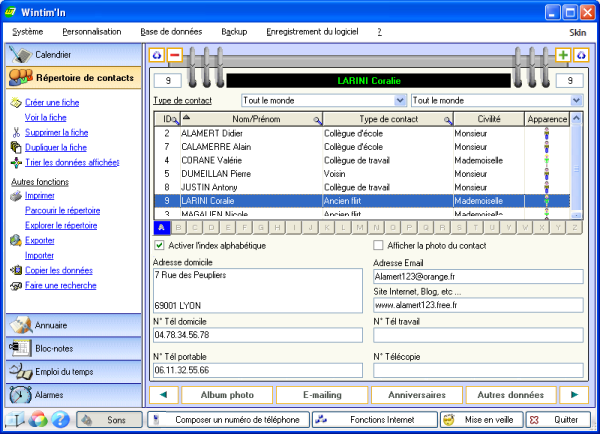Viewport: 600px width, 434px height.
Task: Click the green plus add icon
Action: pos(562,55)
